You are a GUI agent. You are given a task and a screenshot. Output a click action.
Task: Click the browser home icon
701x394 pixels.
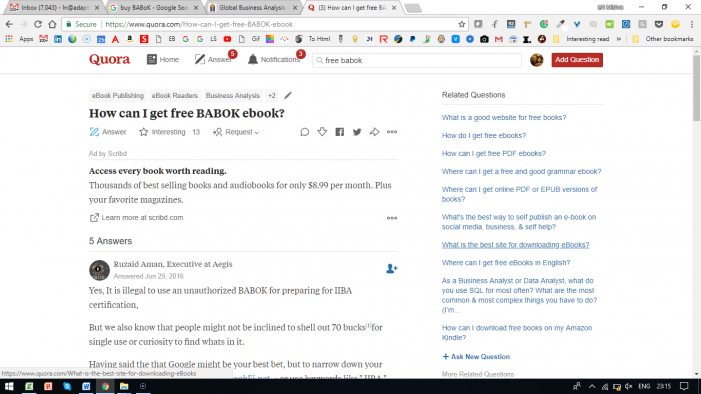tap(52, 24)
